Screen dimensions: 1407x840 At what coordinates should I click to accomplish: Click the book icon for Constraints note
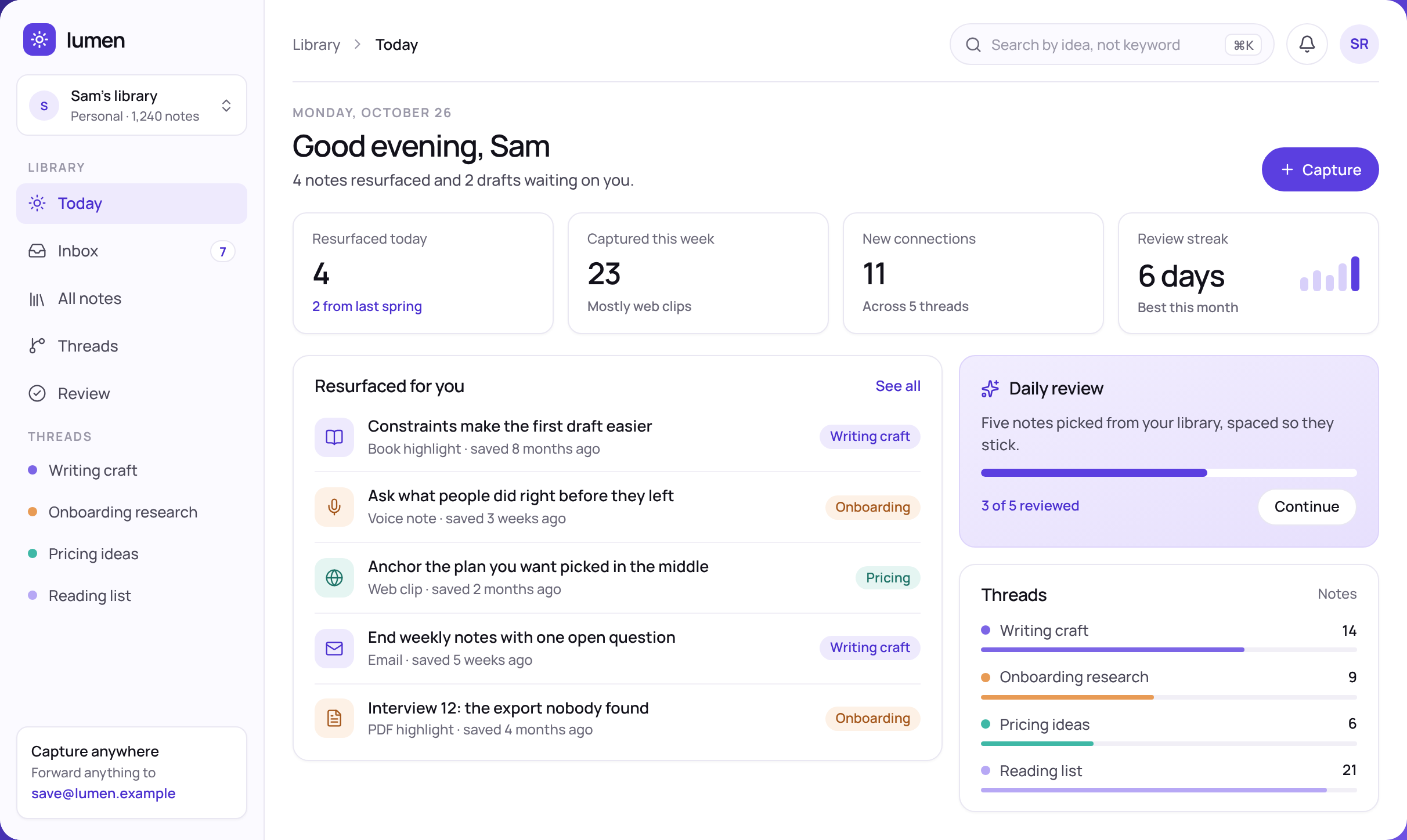pos(334,437)
